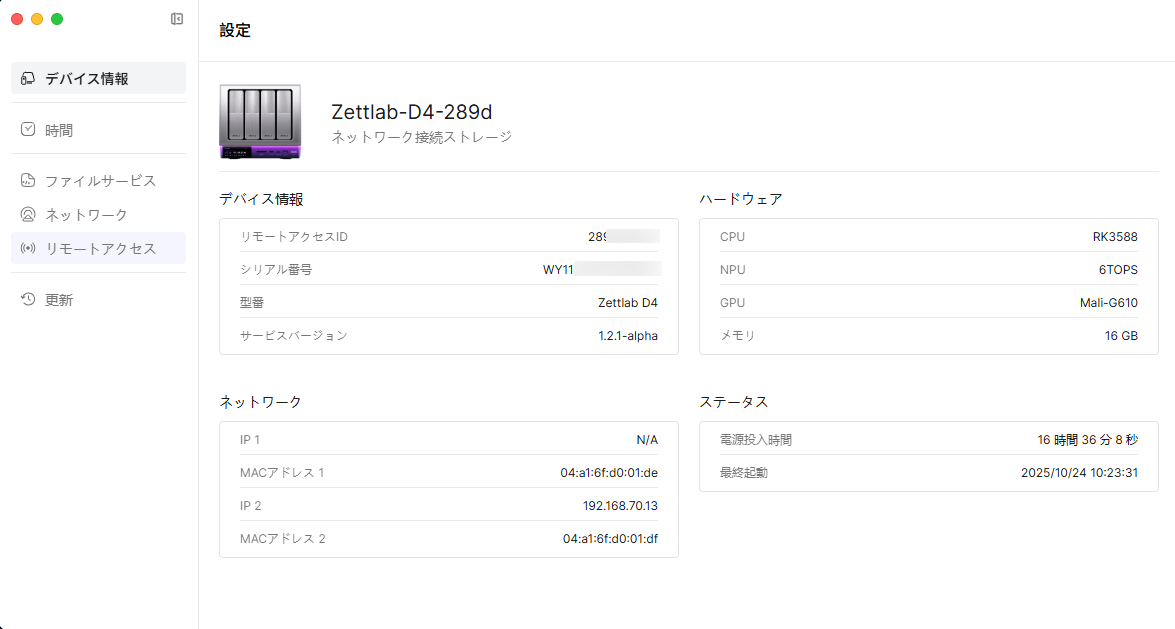The width and height of the screenshot is (1175, 629).
Task: Open リモートアクセス settings page
Action: 100,249
